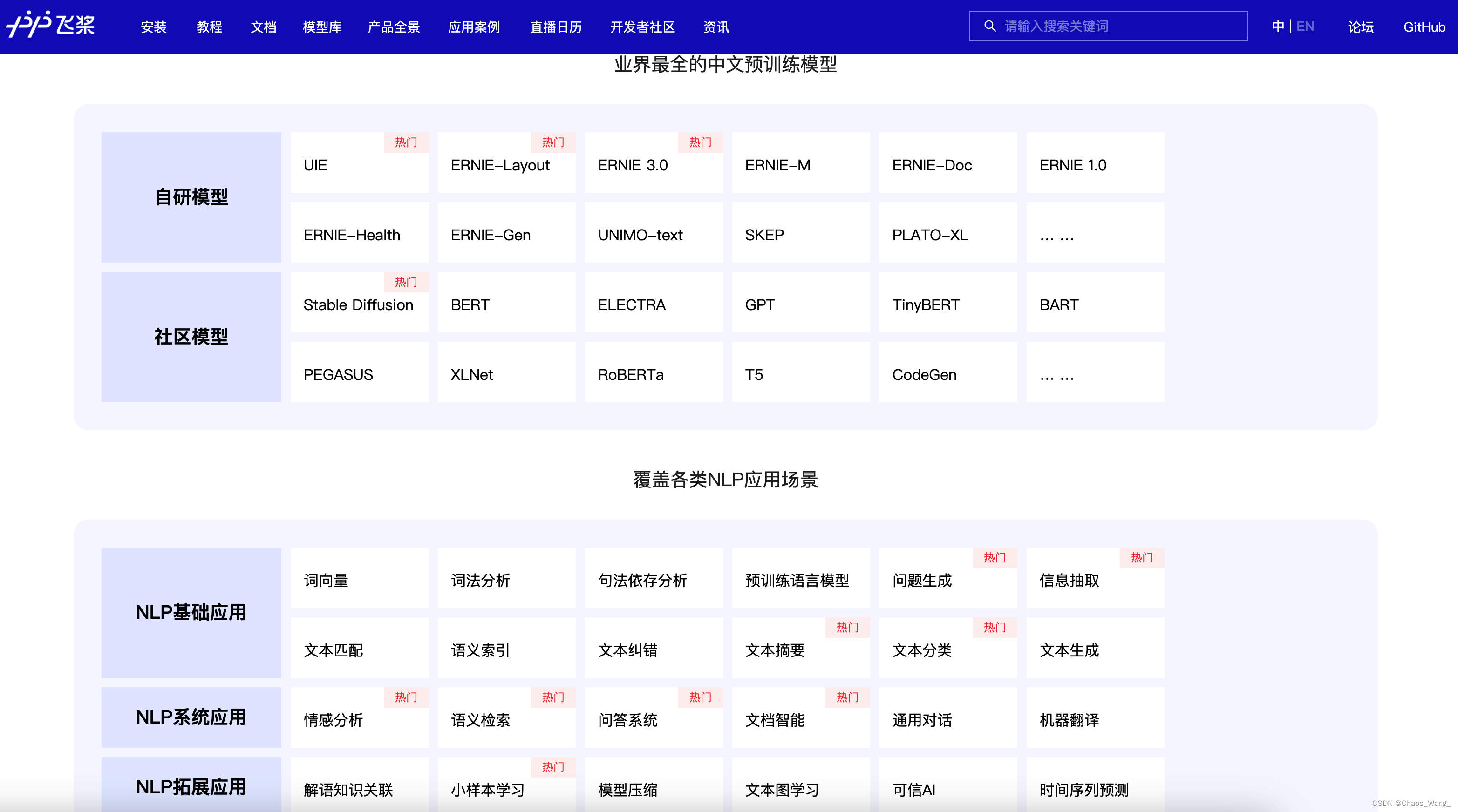Select 中 language option

coord(1277,26)
